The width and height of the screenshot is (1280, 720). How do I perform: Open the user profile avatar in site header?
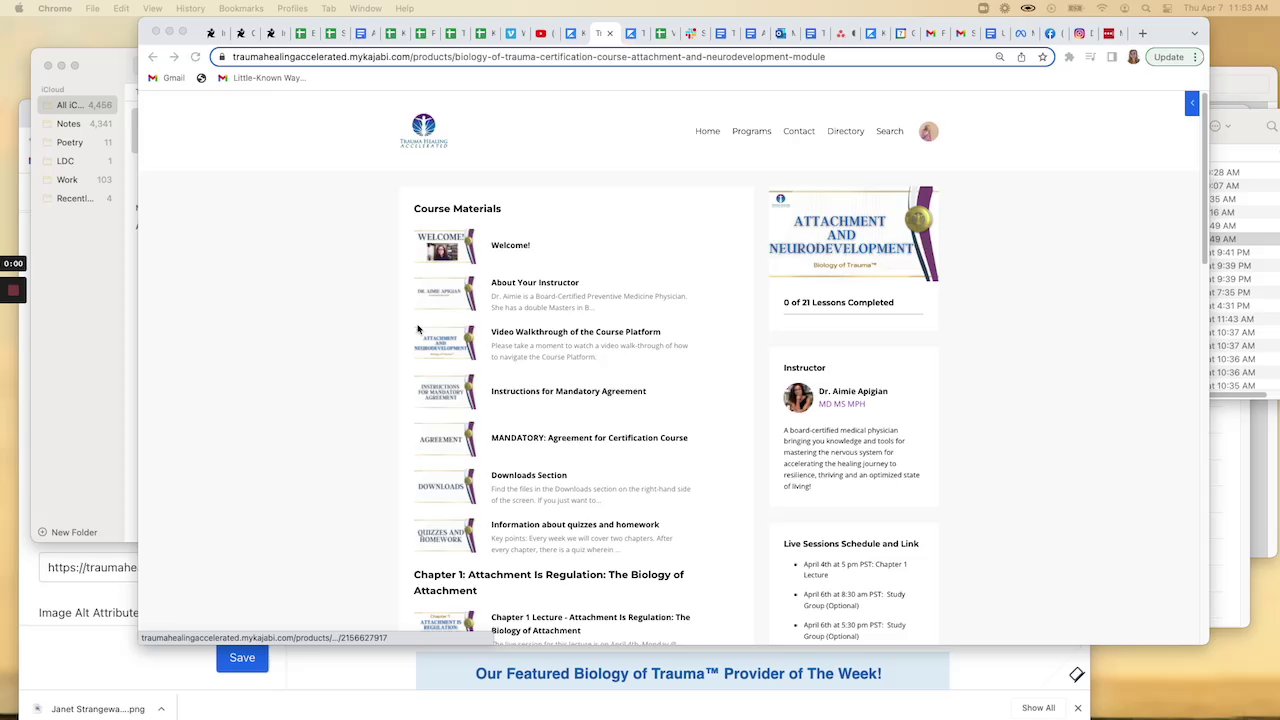coord(928,131)
